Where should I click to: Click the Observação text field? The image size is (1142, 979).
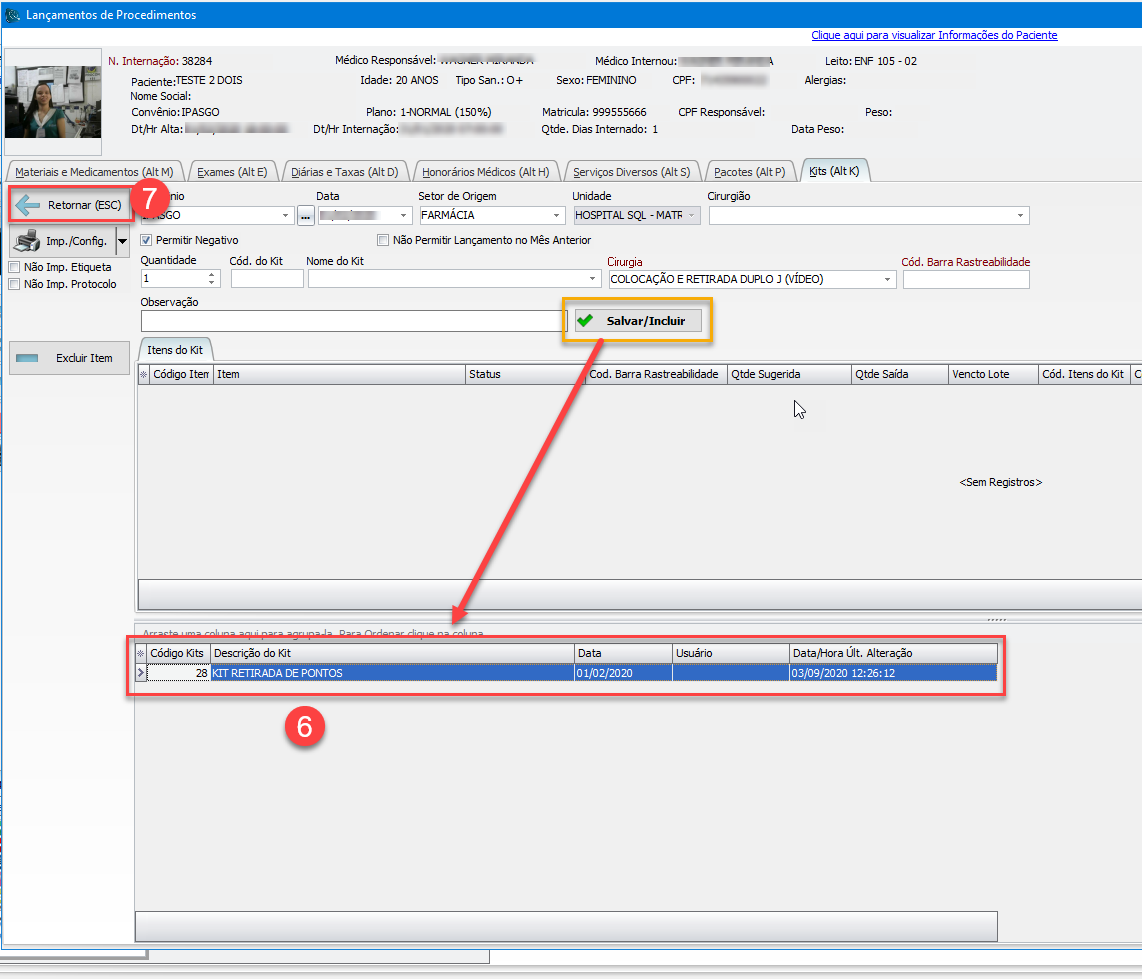tap(353, 321)
